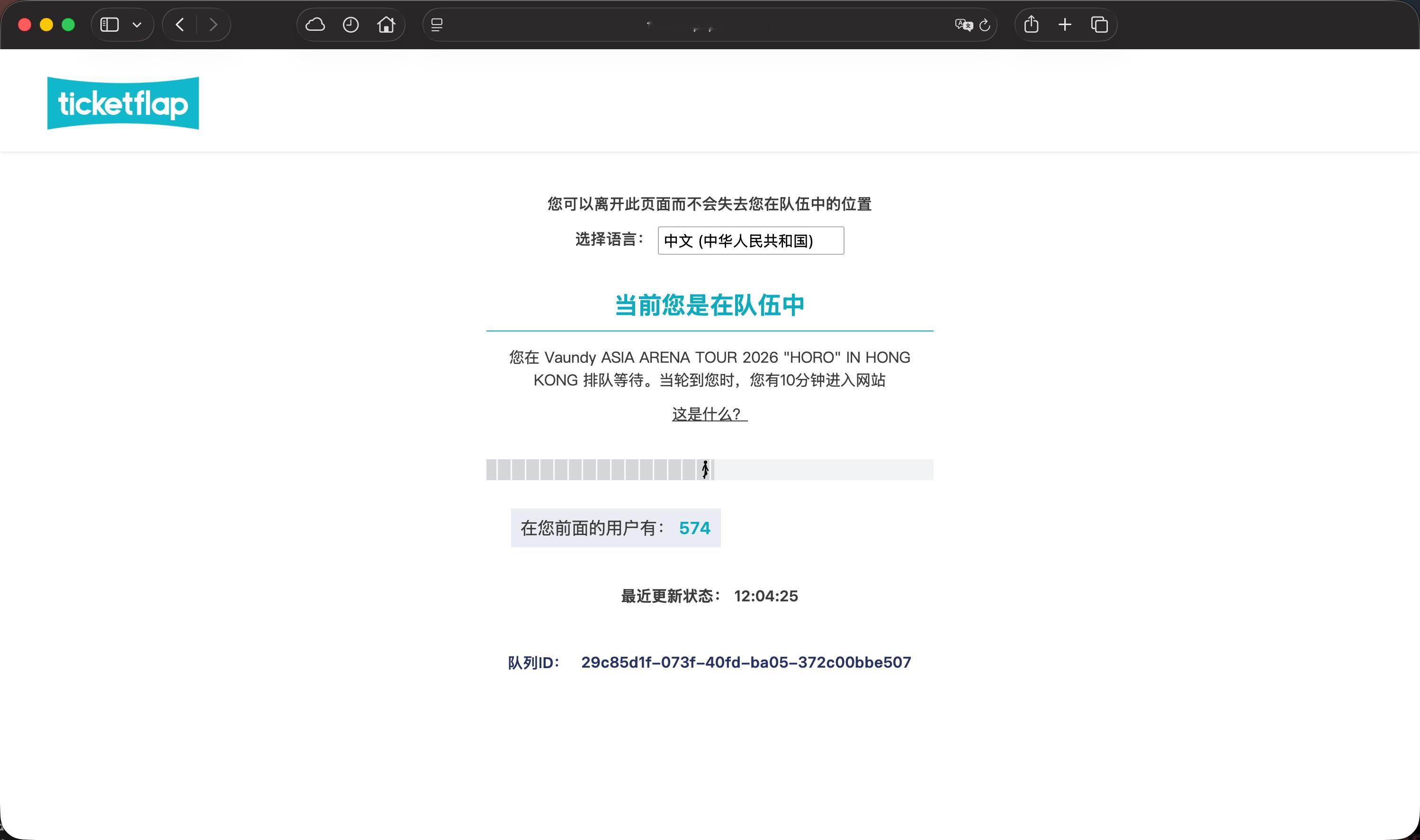Click last update time 12:04:25
This screenshot has width=1420, height=840.
point(766,596)
